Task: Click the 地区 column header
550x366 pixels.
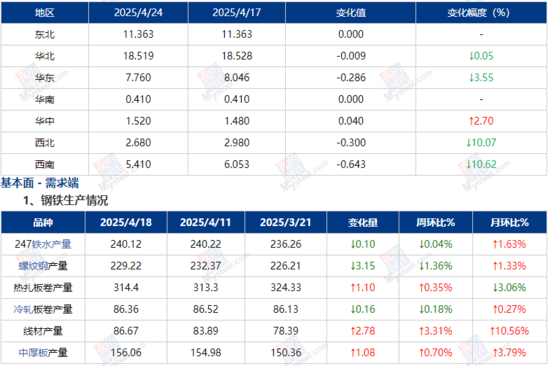Action: click(x=45, y=13)
